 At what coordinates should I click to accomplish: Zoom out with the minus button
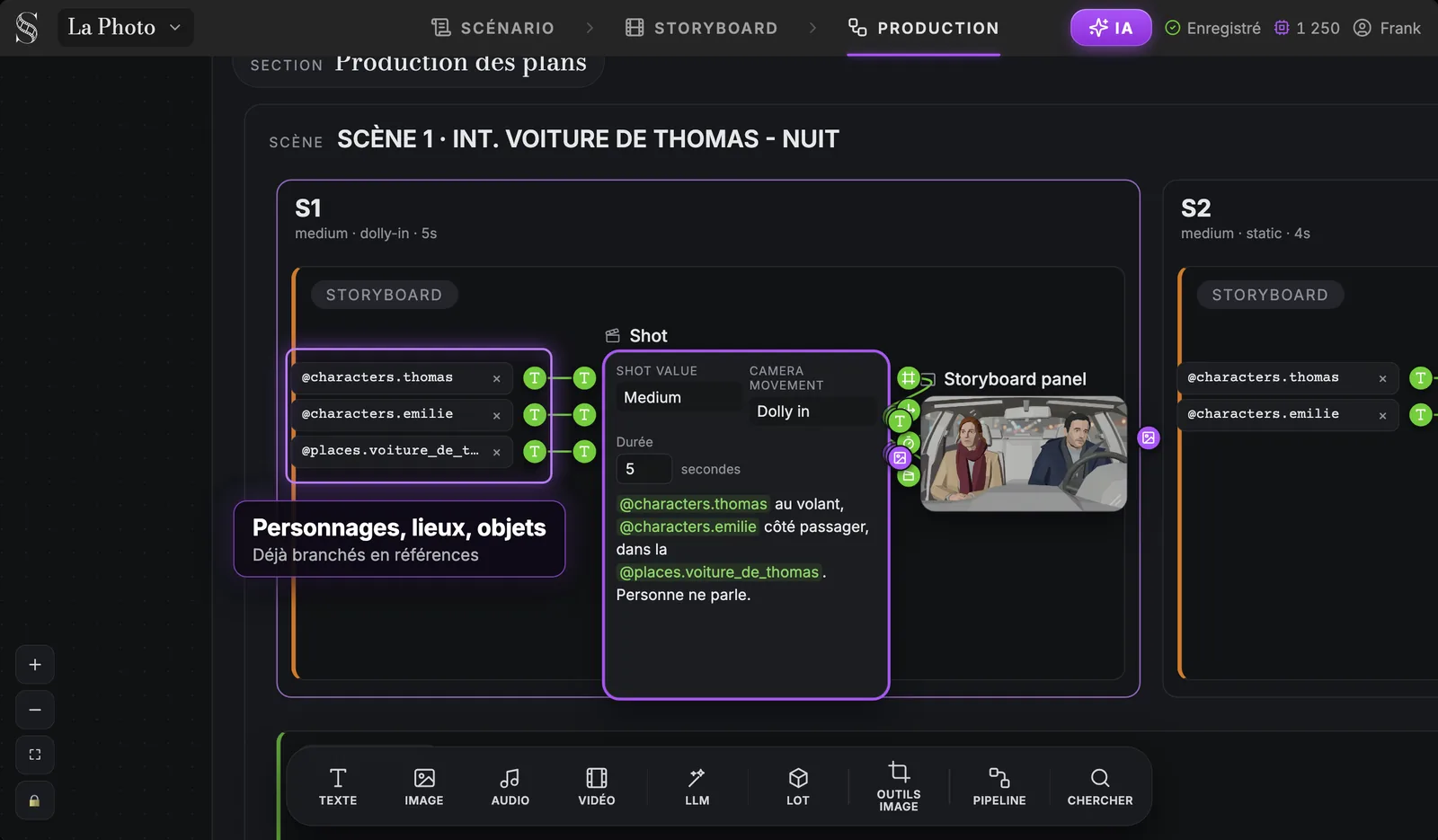[x=35, y=710]
